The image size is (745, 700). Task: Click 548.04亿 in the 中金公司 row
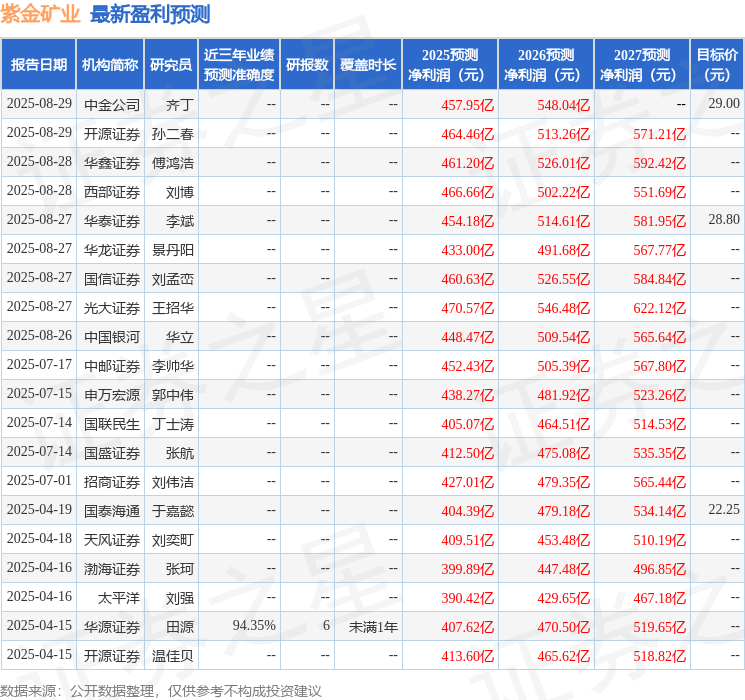coord(564,105)
